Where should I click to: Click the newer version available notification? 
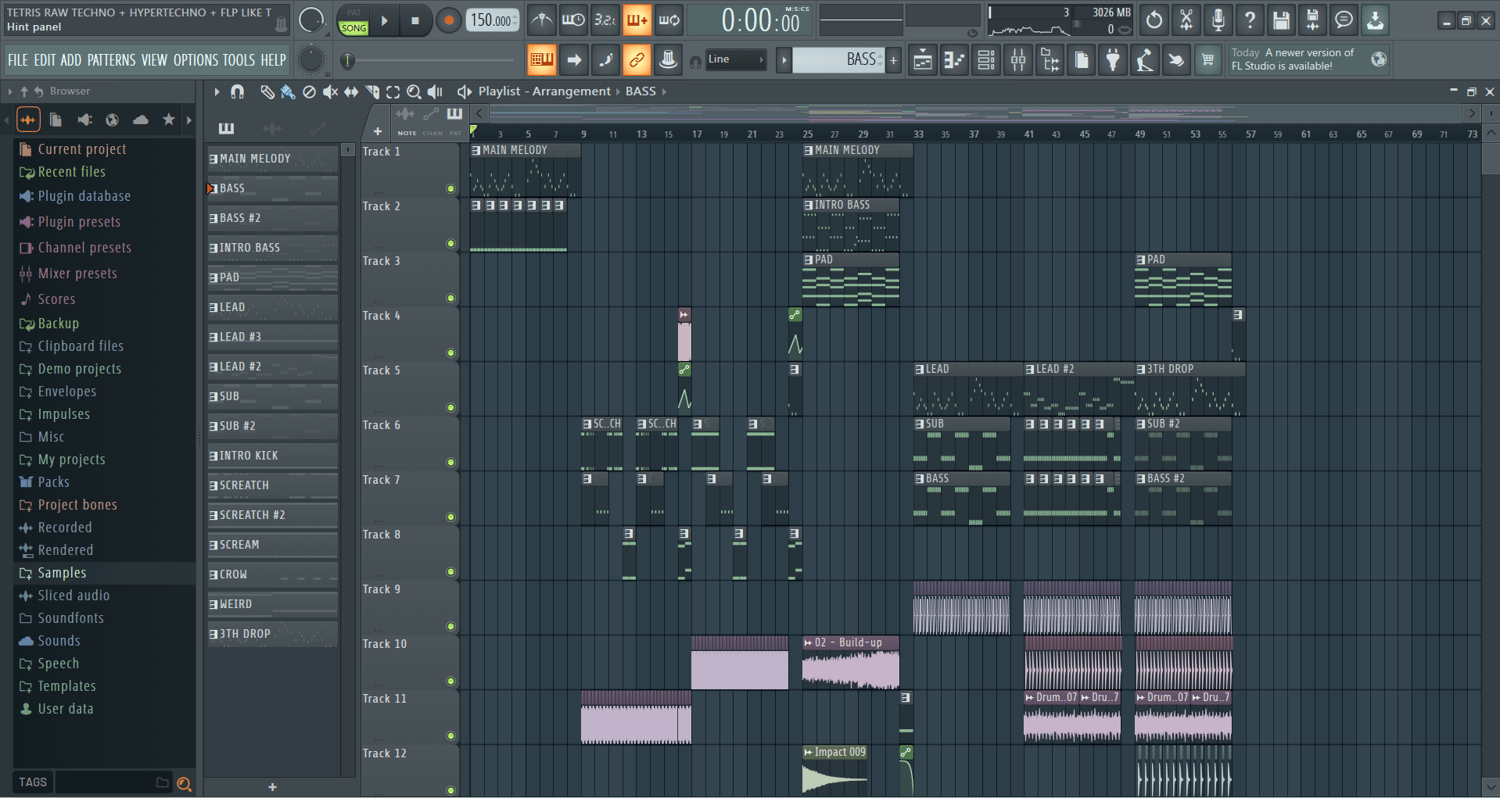[1309, 59]
